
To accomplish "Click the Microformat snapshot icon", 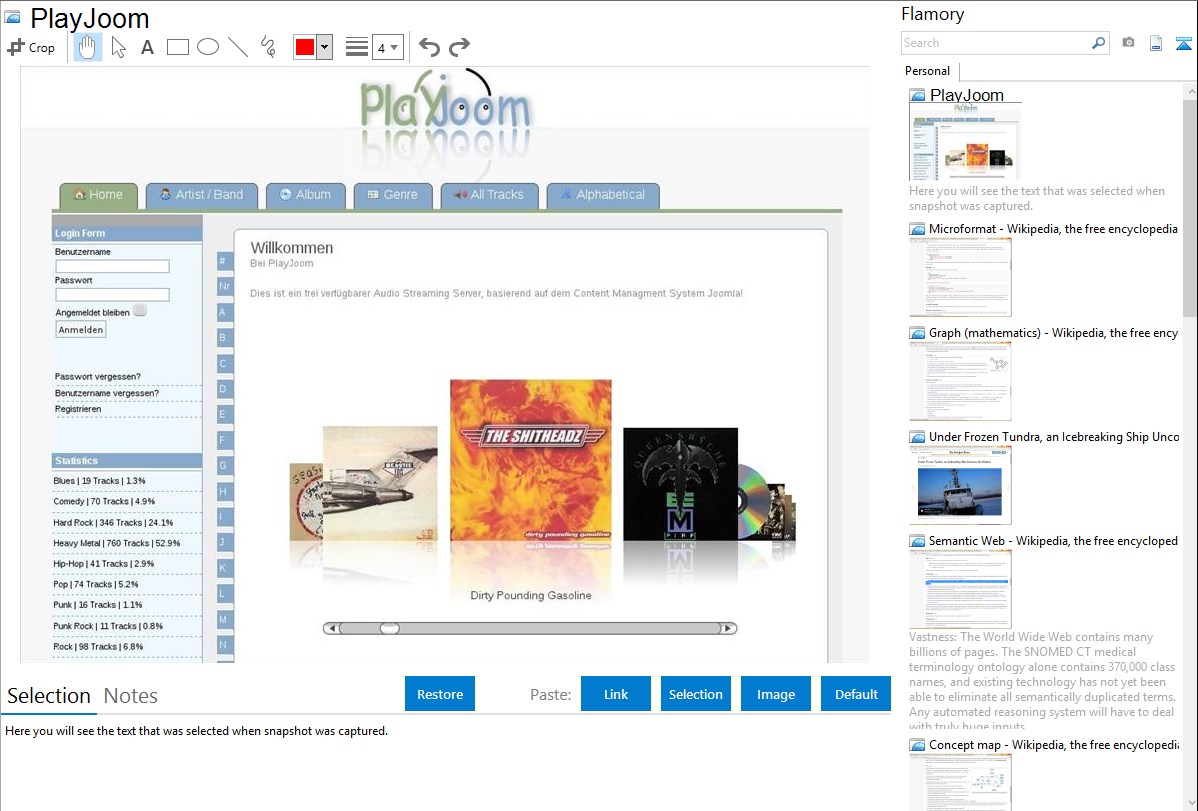I will (917, 229).
